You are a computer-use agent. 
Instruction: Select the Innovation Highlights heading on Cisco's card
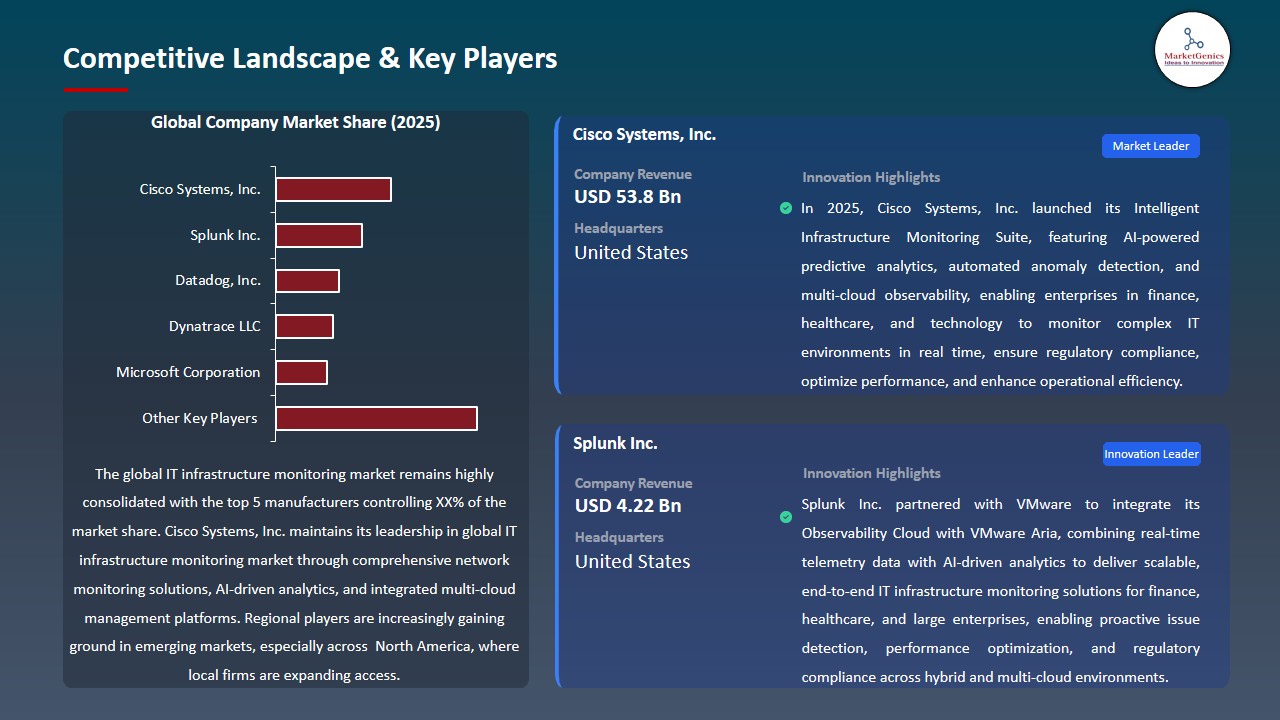pyautogui.click(x=870, y=177)
